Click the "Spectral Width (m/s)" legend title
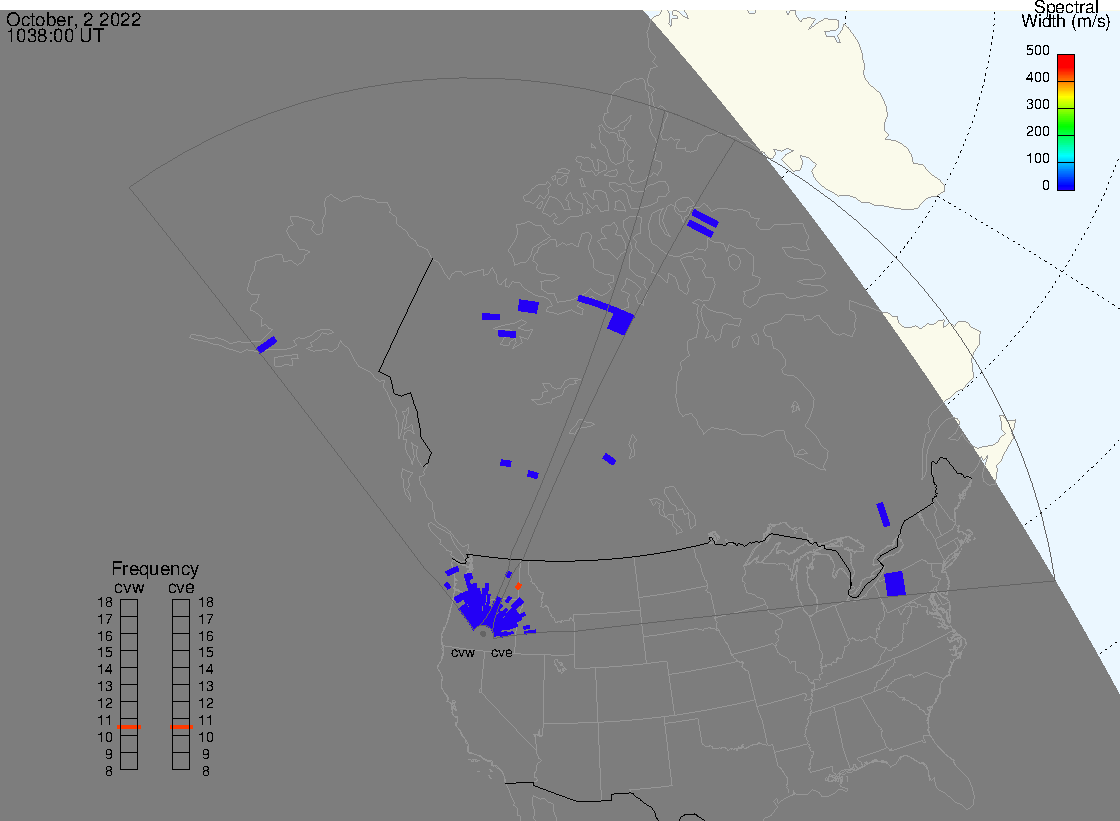This screenshot has width=1120, height=821. pyautogui.click(x=1066, y=14)
